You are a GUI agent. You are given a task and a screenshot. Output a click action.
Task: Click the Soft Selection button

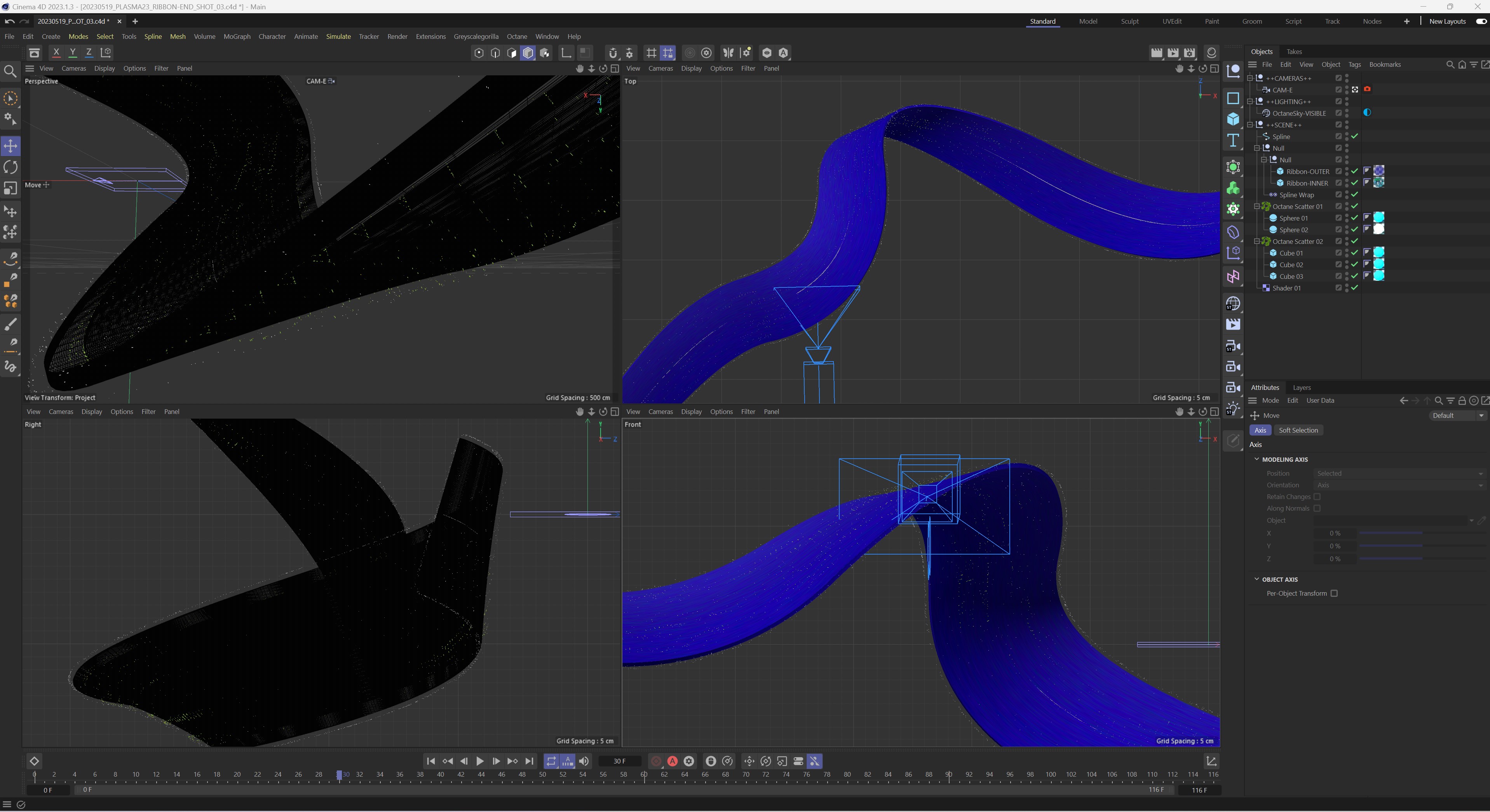tap(1298, 430)
